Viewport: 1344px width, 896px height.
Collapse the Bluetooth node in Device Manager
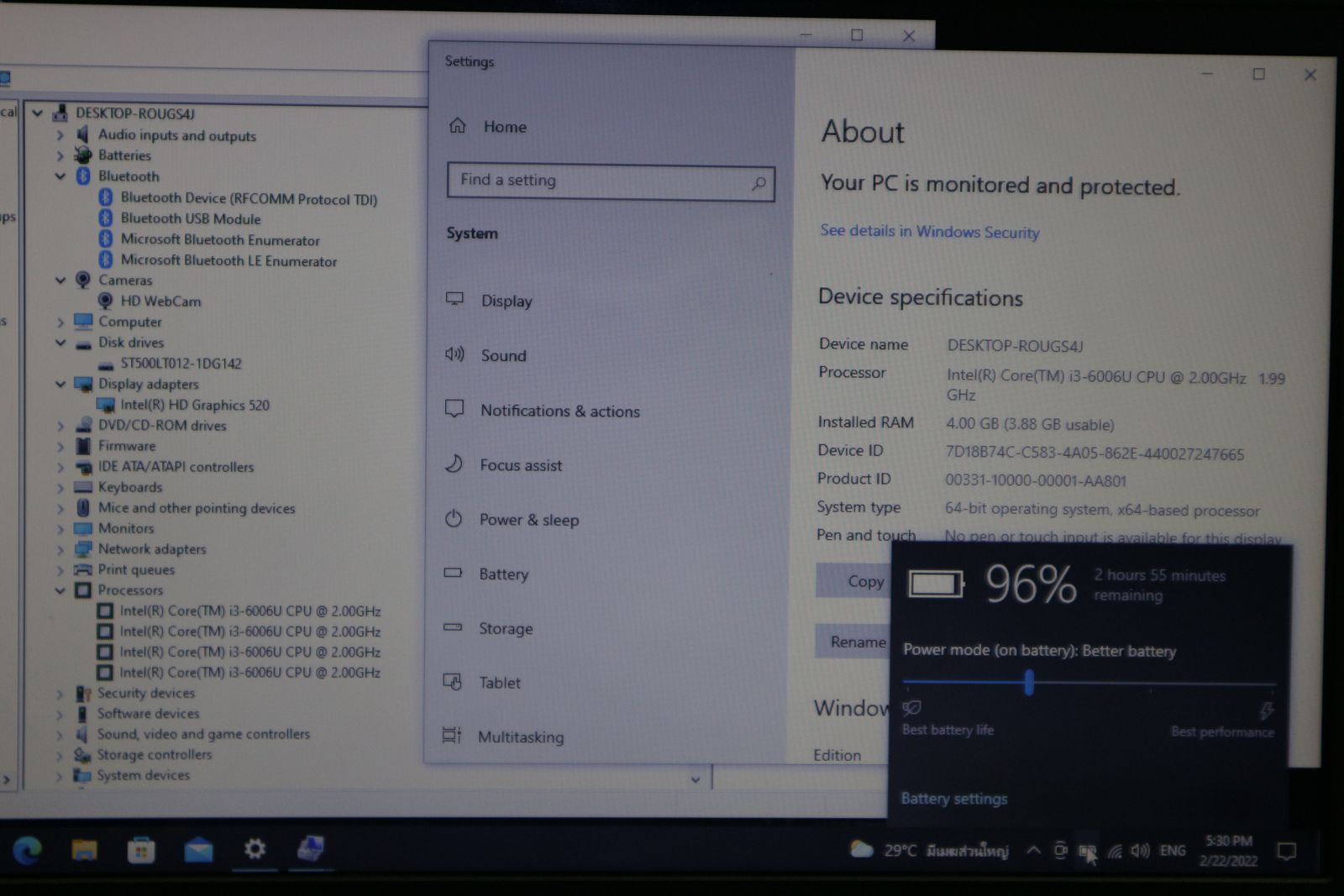(x=60, y=176)
